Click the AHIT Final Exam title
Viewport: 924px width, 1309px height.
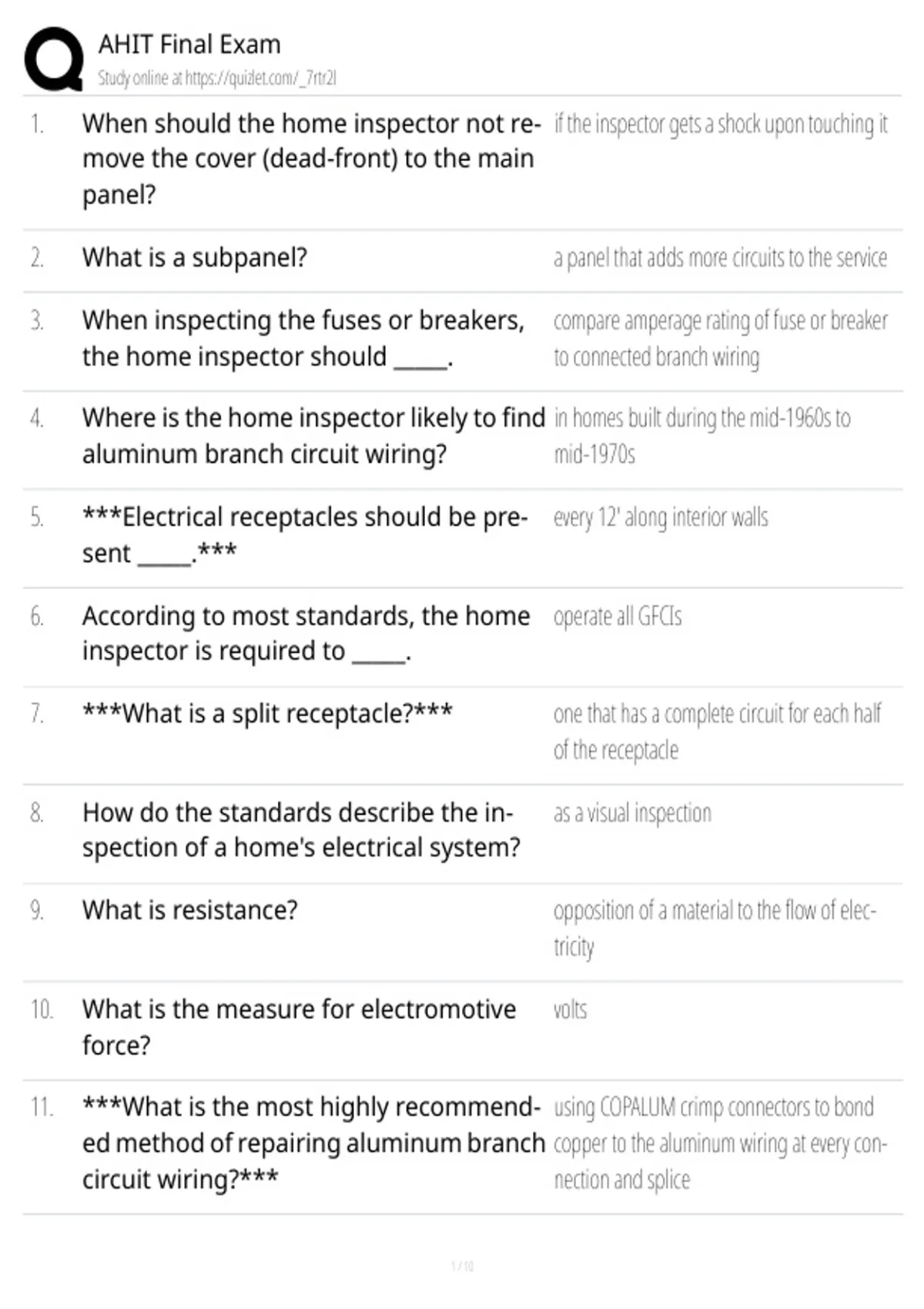pos(189,45)
